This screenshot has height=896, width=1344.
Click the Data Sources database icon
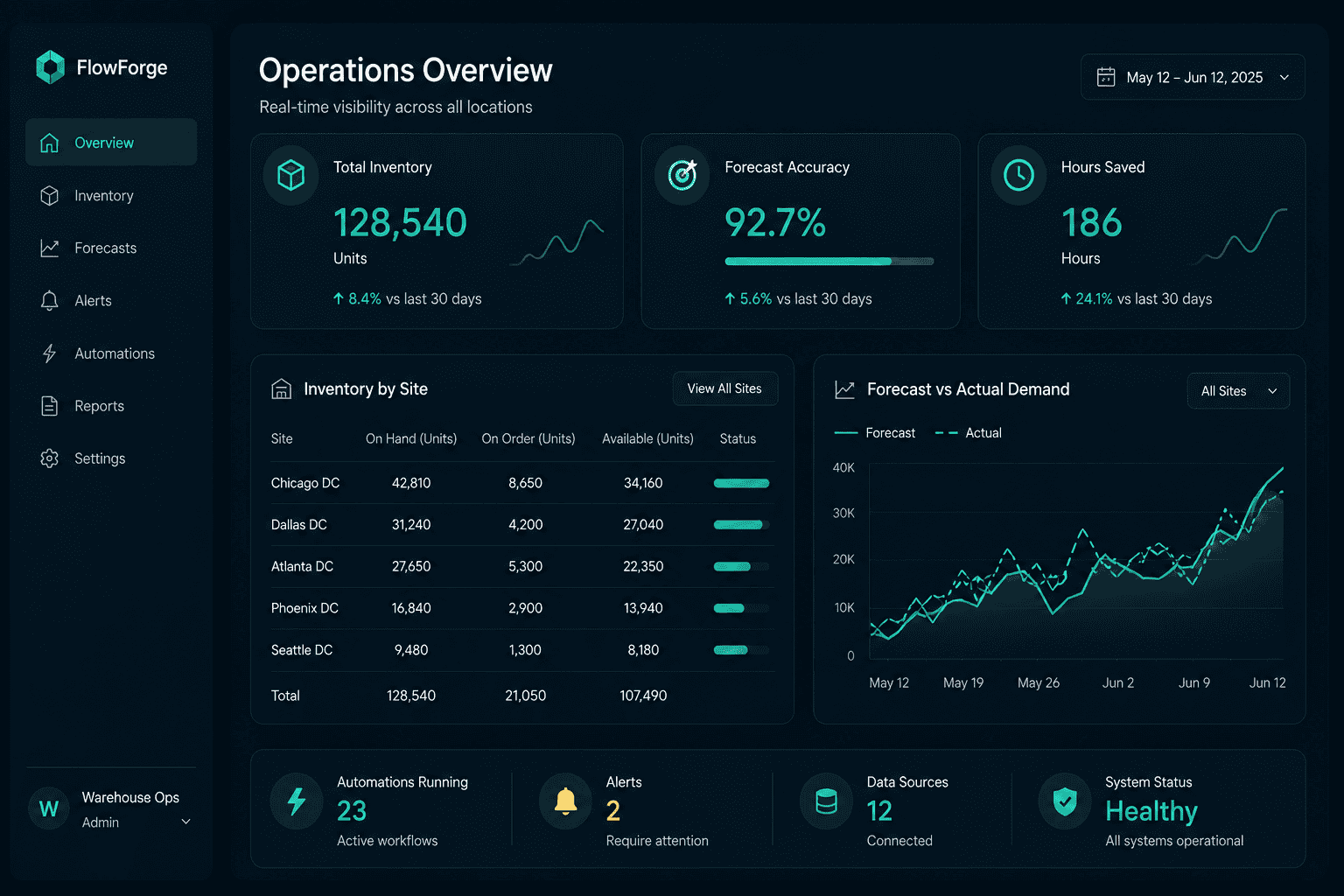826,801
